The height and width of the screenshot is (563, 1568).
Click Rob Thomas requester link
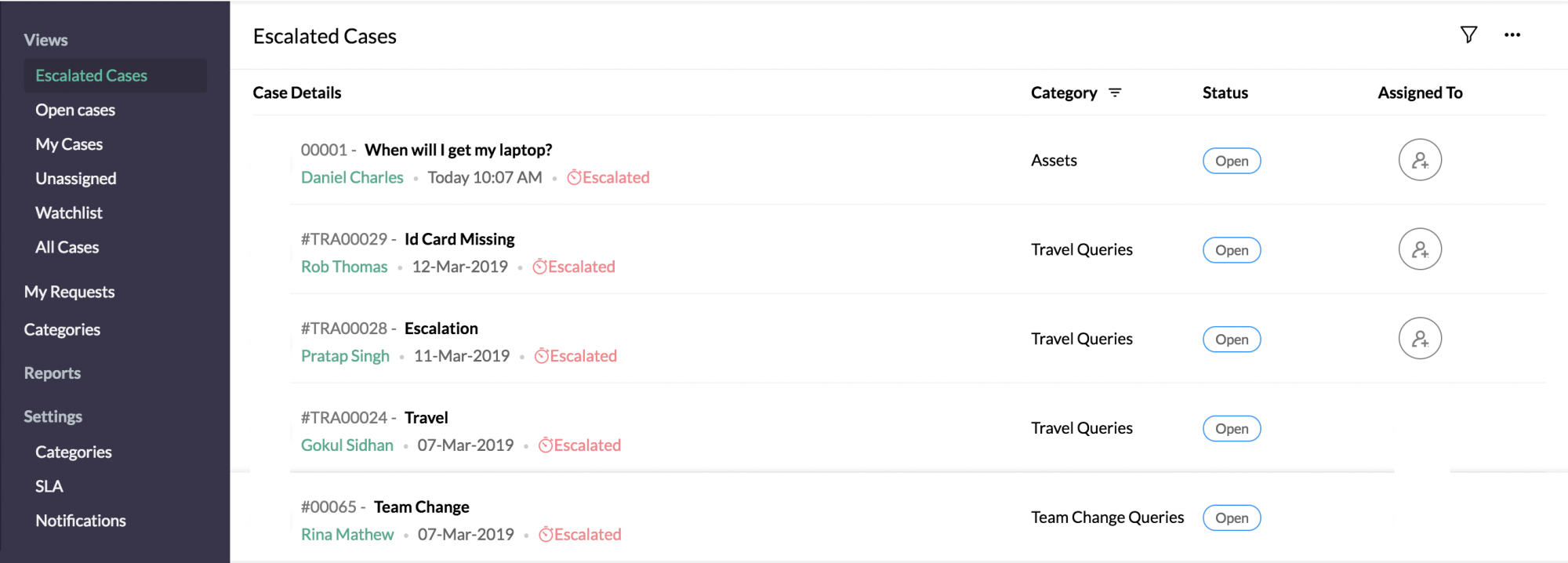pos(344,267)
